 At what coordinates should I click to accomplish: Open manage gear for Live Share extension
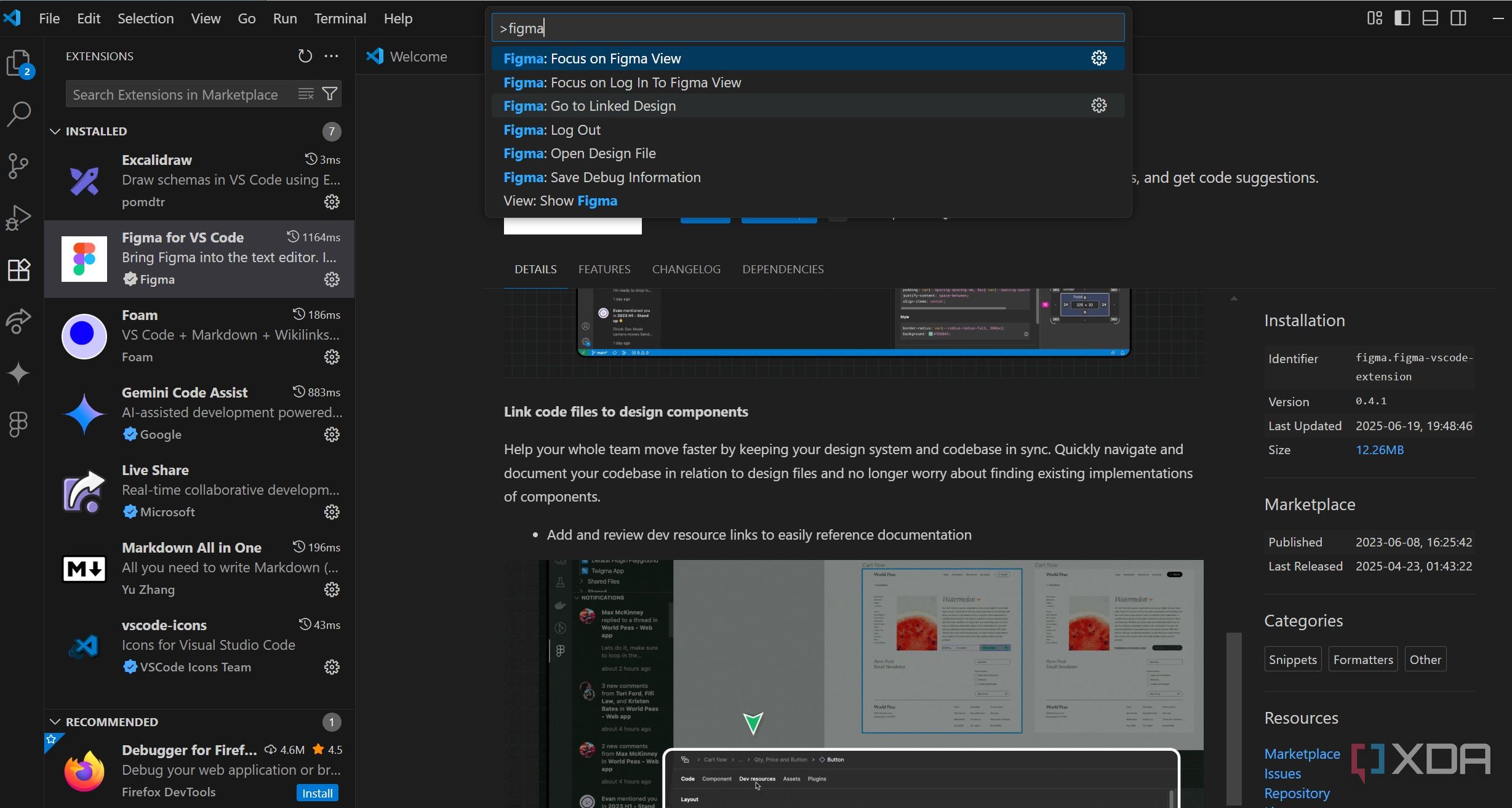[x=332, y=512]
